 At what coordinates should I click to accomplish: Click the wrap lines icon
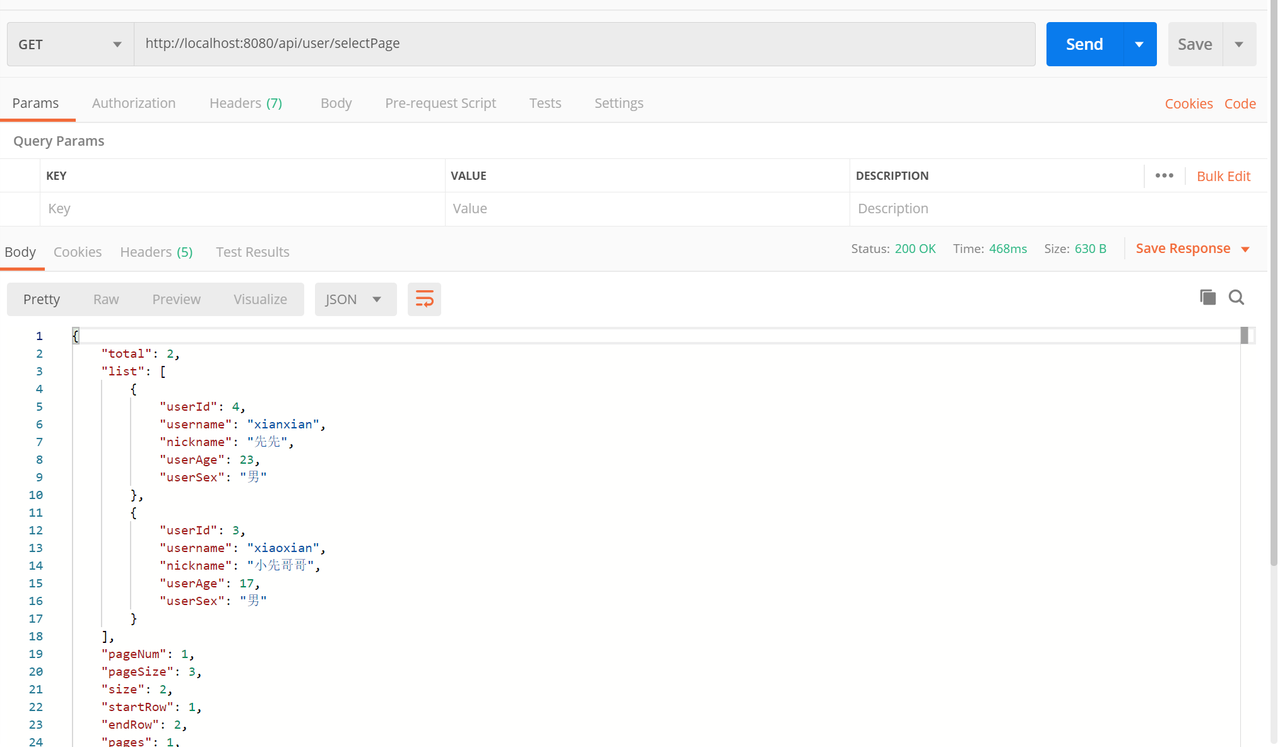pyautogui.click(x=424, y=299)
